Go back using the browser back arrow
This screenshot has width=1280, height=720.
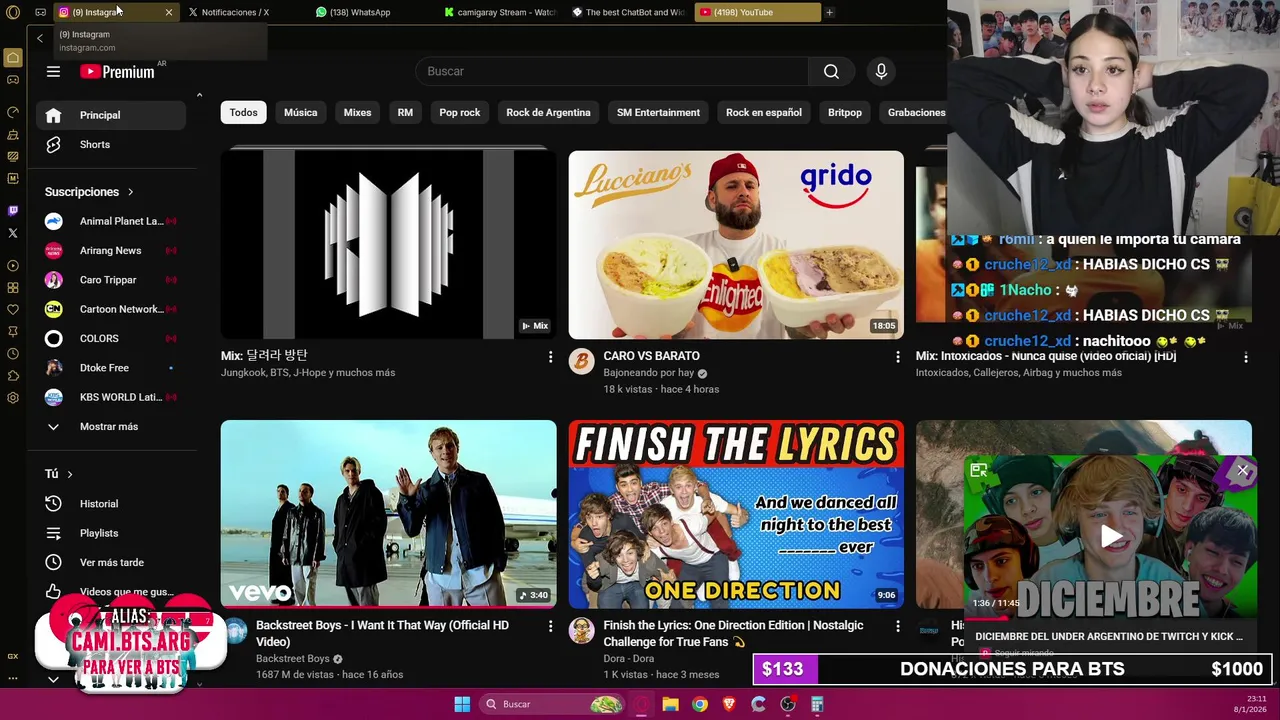tap(40, 38)
